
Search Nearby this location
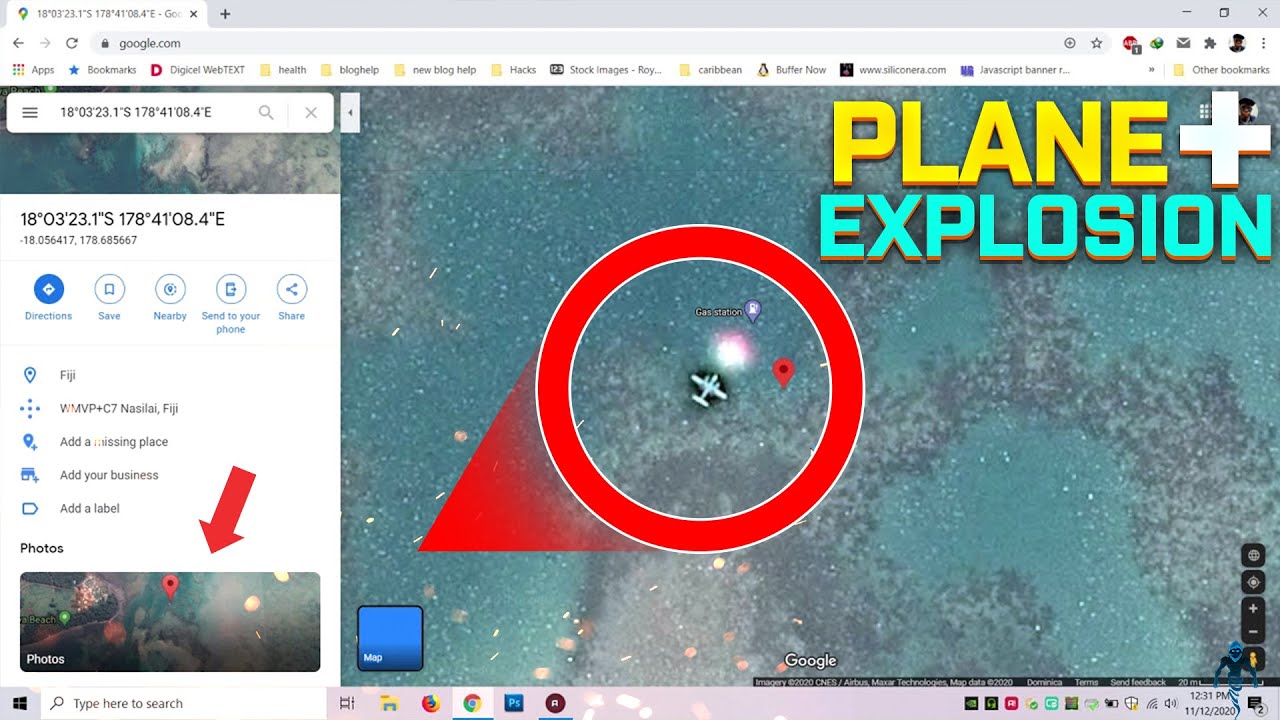[x=170, y=298]
